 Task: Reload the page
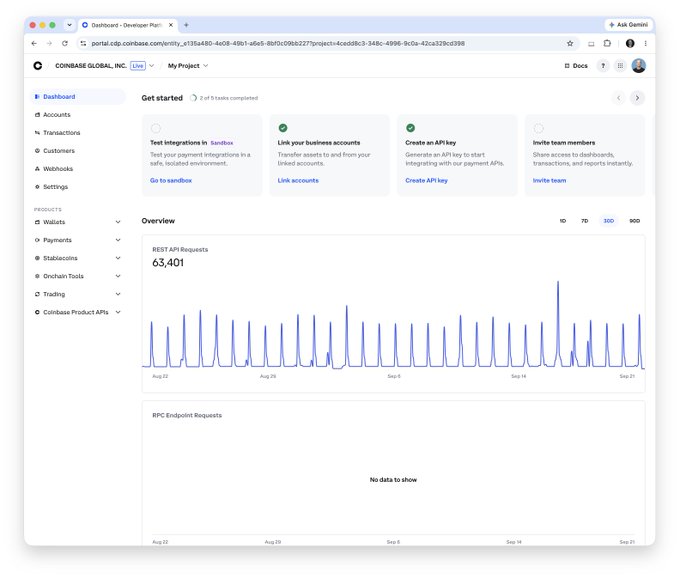[x=65, y=43]
